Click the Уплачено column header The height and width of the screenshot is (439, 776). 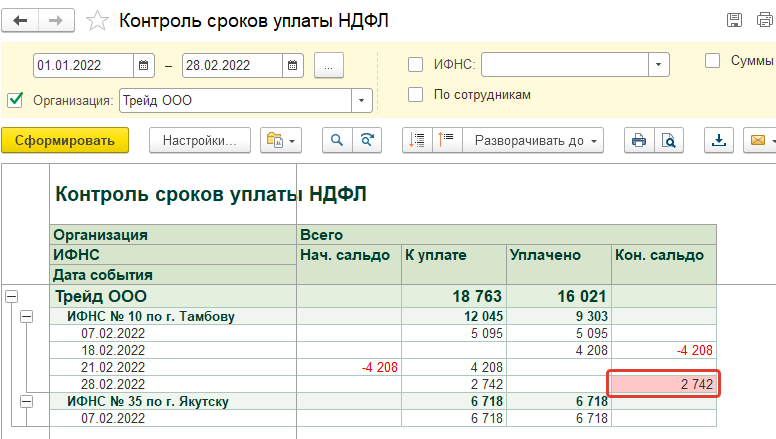[x=559, y=264]
